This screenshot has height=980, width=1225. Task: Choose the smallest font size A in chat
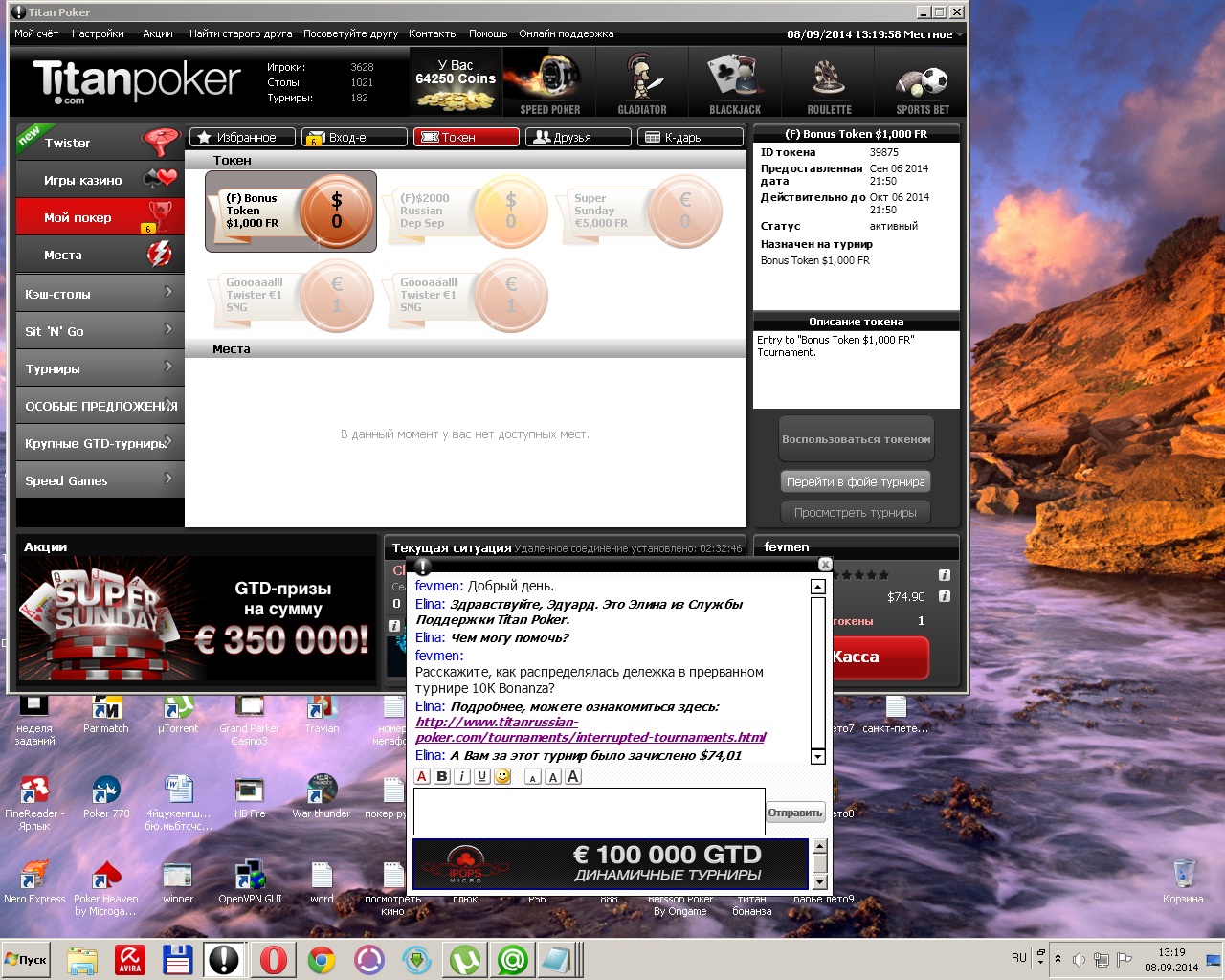[533, 777]
